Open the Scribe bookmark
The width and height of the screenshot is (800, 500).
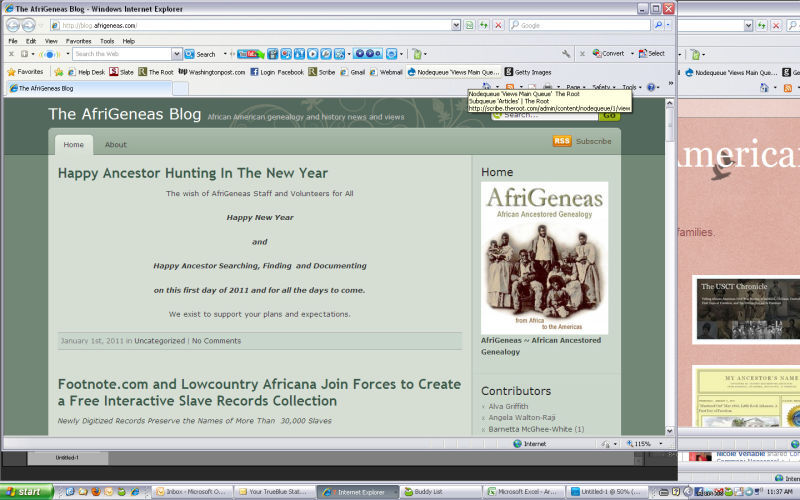coord(322,72)
